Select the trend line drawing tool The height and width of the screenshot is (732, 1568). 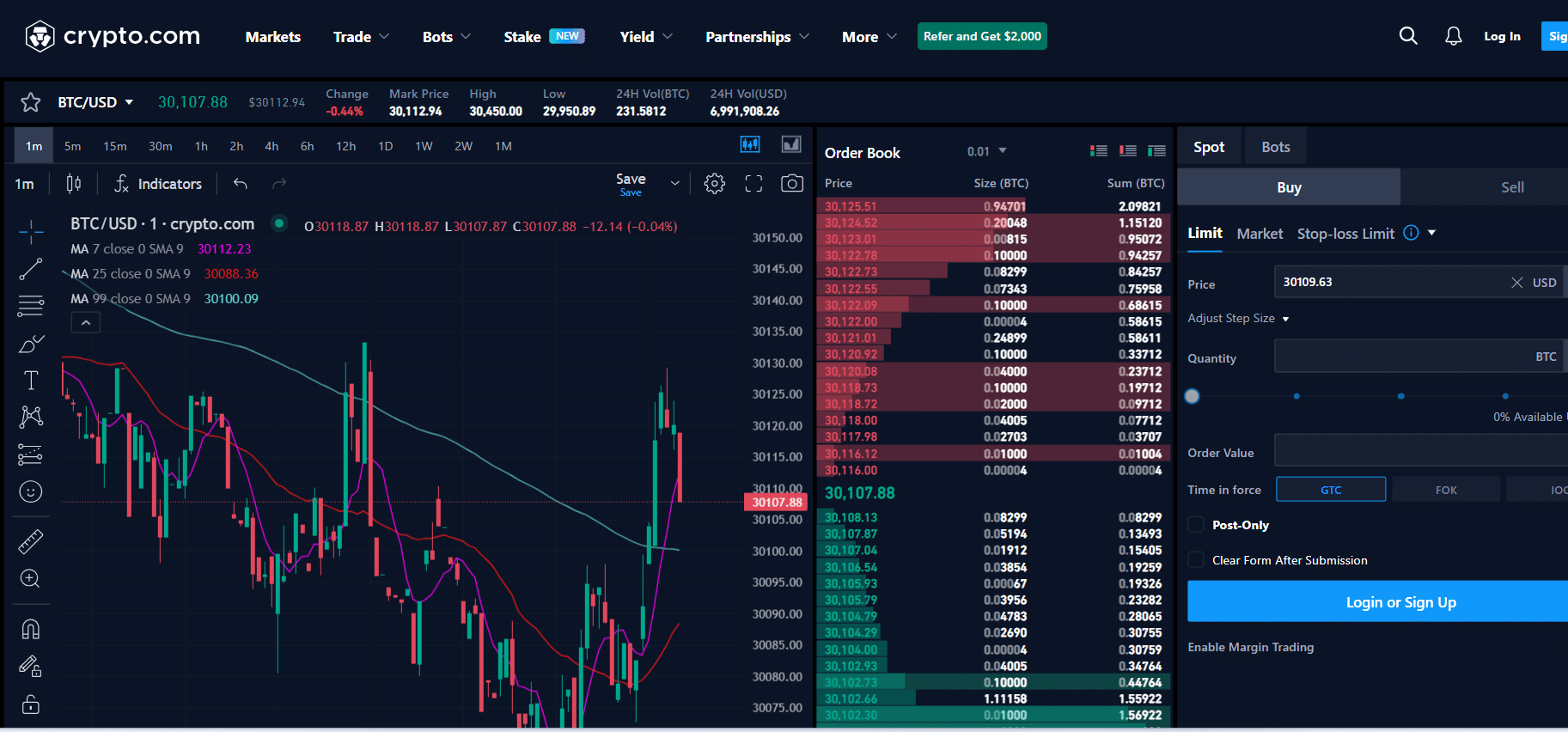(31, 269)
